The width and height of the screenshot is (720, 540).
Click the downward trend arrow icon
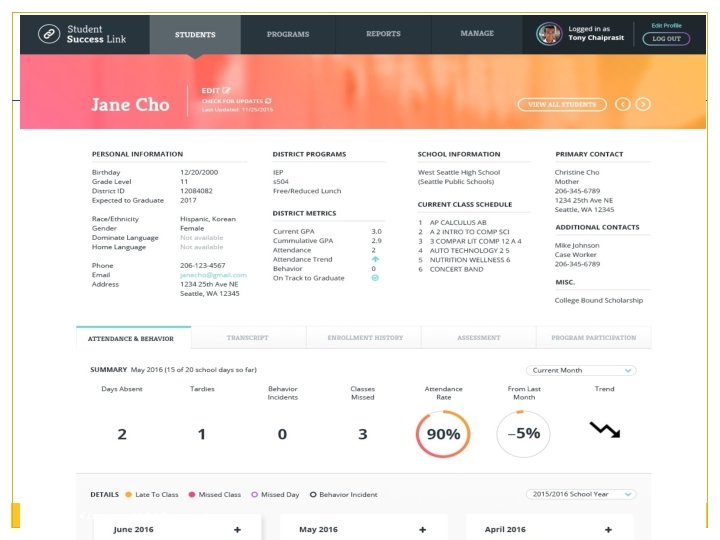pos(605,430)
